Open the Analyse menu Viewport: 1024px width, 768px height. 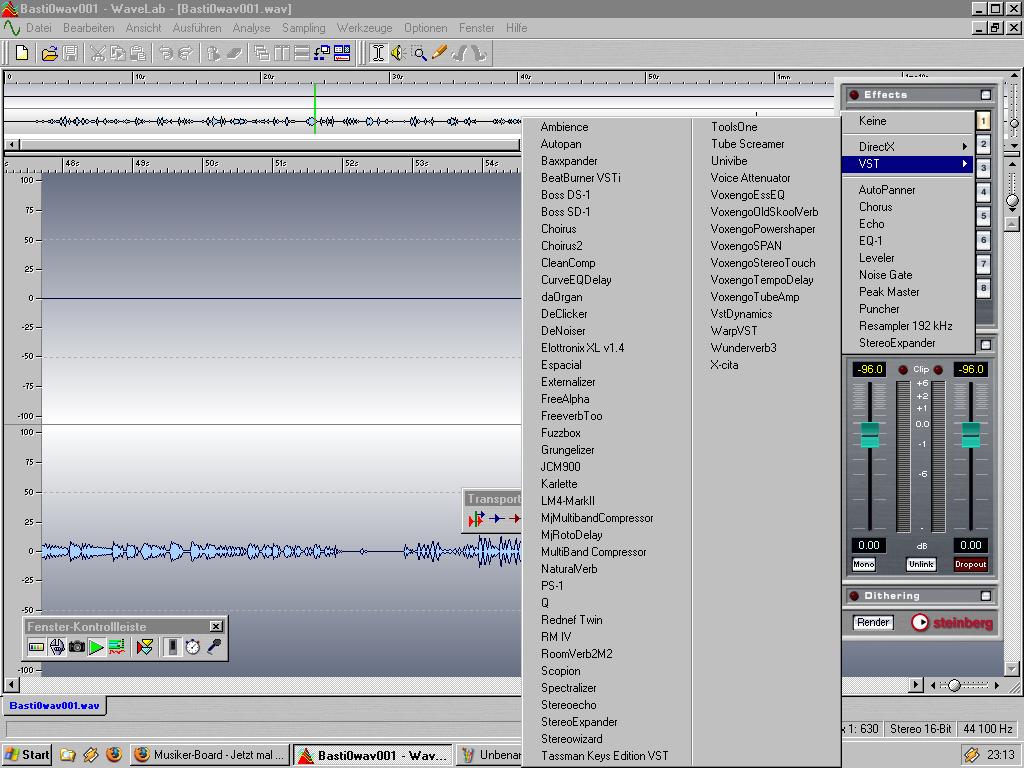[251, 28]
